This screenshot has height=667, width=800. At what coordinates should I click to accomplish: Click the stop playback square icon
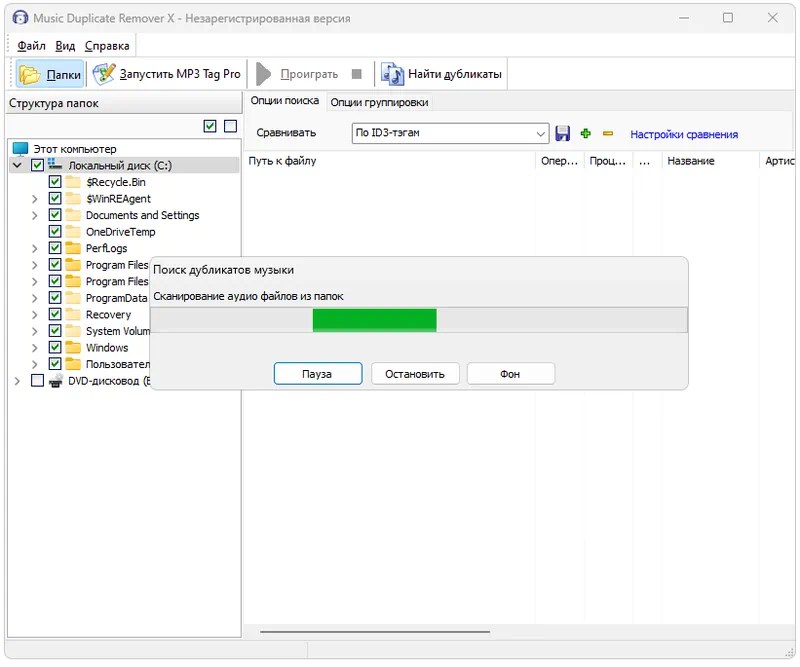(355, 72)
